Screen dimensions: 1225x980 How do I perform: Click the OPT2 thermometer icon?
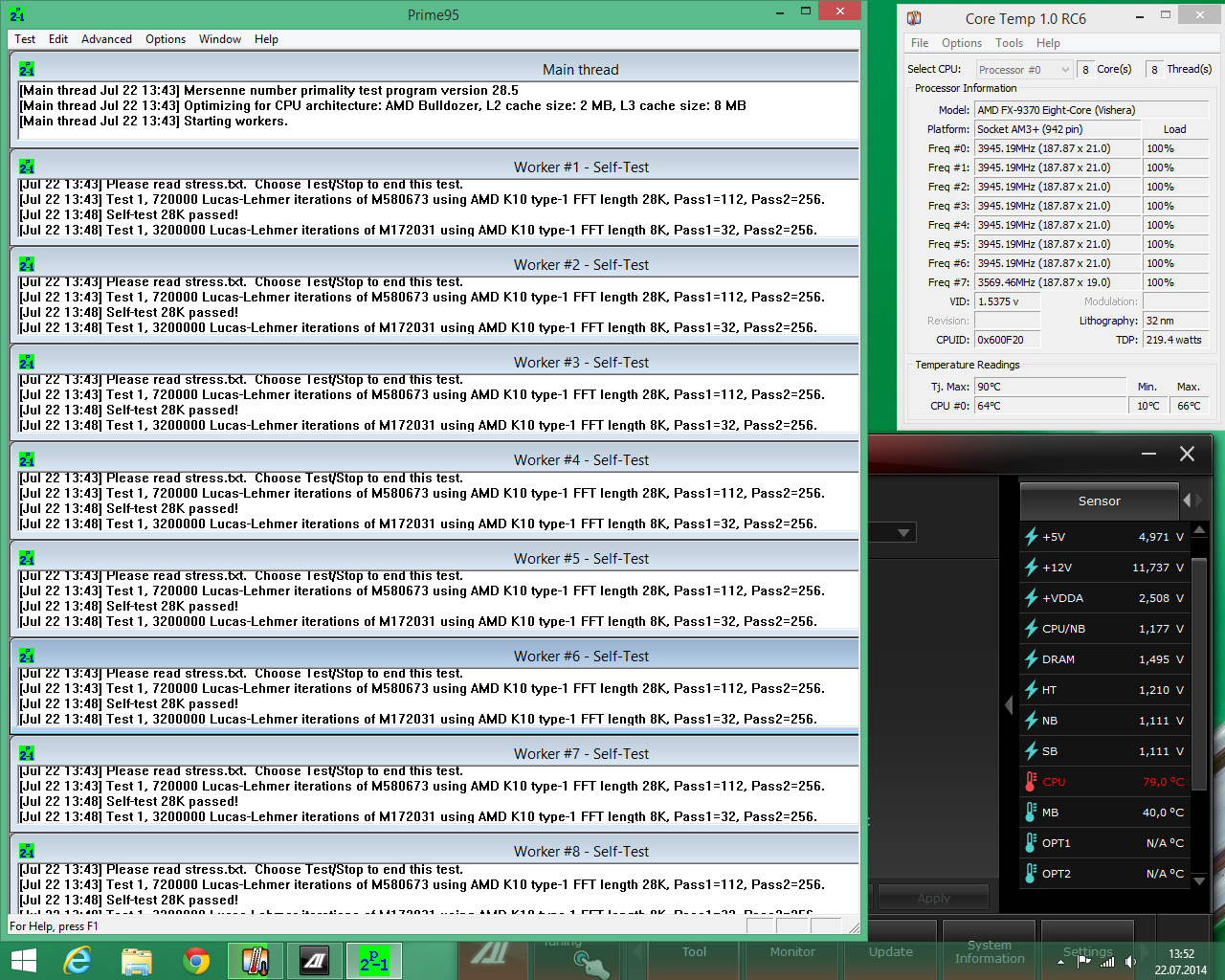pyautogui.click(x=1031, y=874)
